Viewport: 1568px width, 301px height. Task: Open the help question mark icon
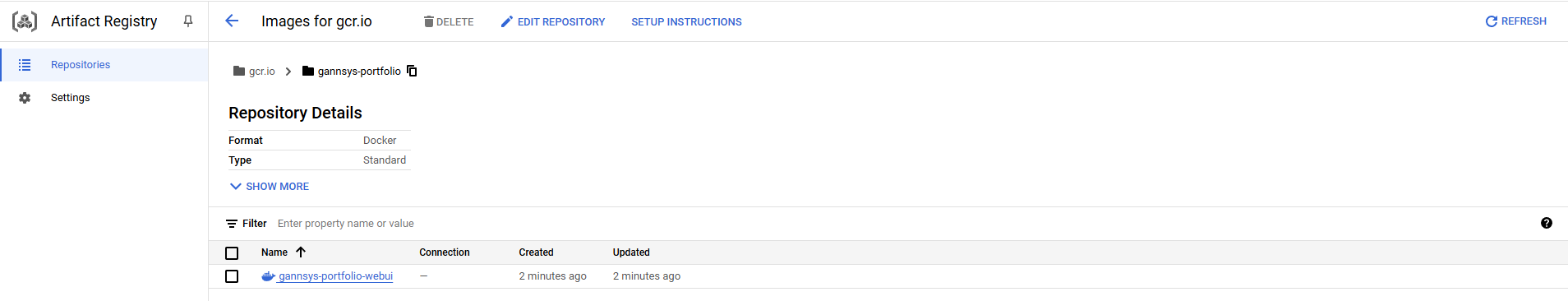1547,223
